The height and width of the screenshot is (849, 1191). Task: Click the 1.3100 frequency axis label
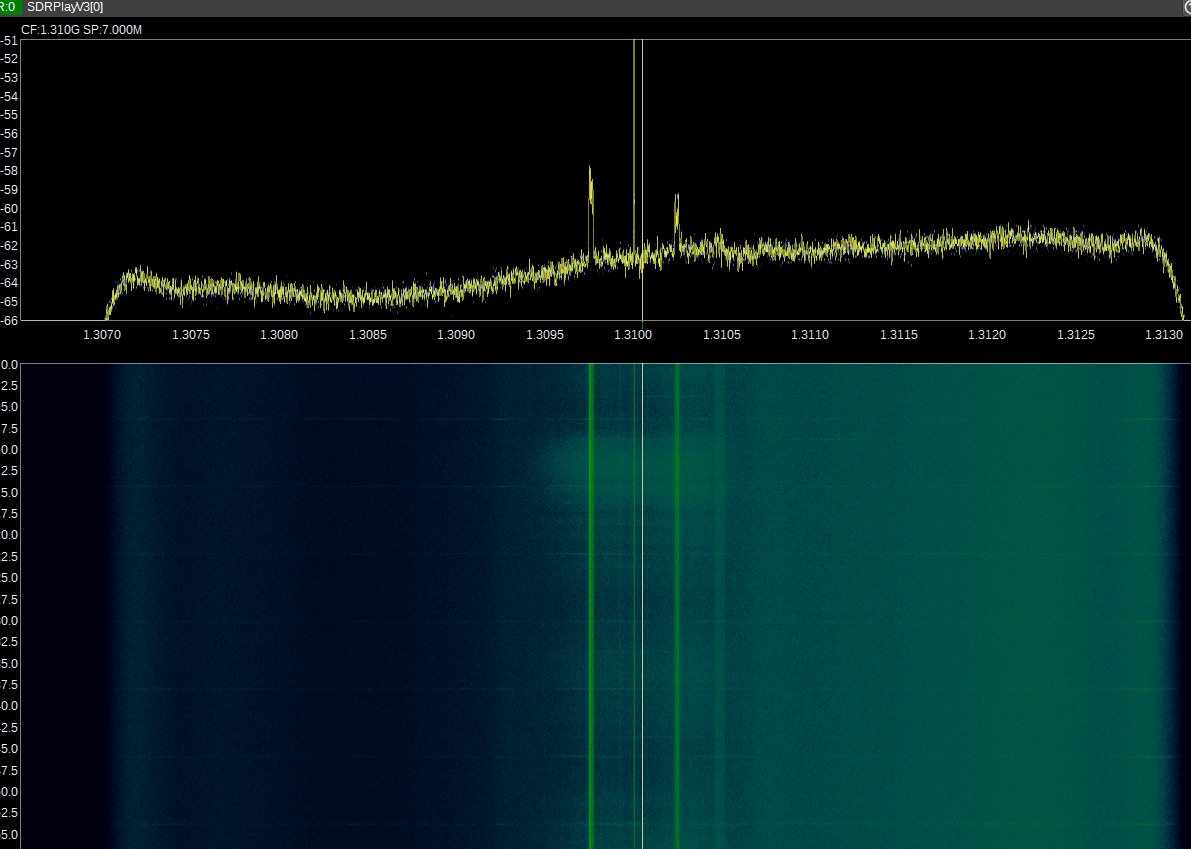pos(633,335)
